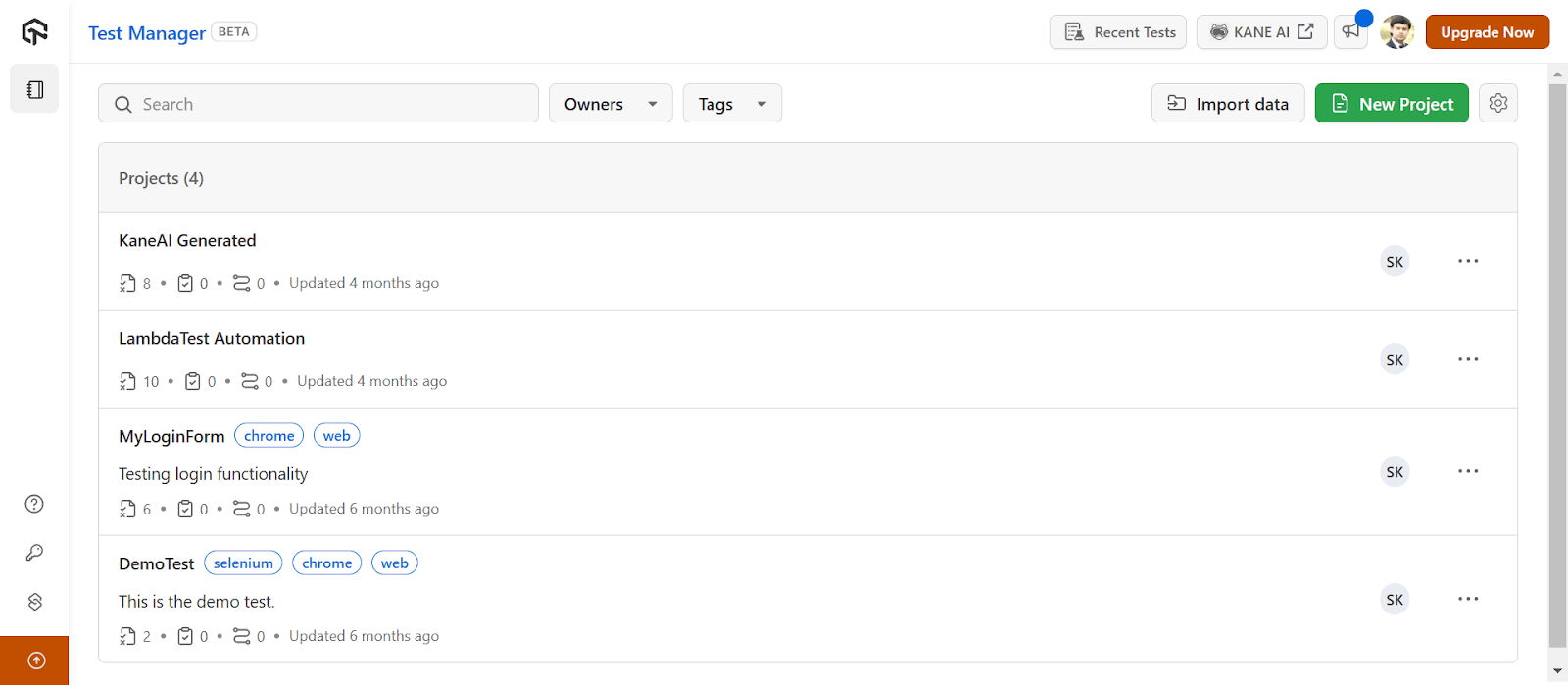Open the search magnifier in search bar
This screenshot has width=1568, height=685.
coord(122,103)
